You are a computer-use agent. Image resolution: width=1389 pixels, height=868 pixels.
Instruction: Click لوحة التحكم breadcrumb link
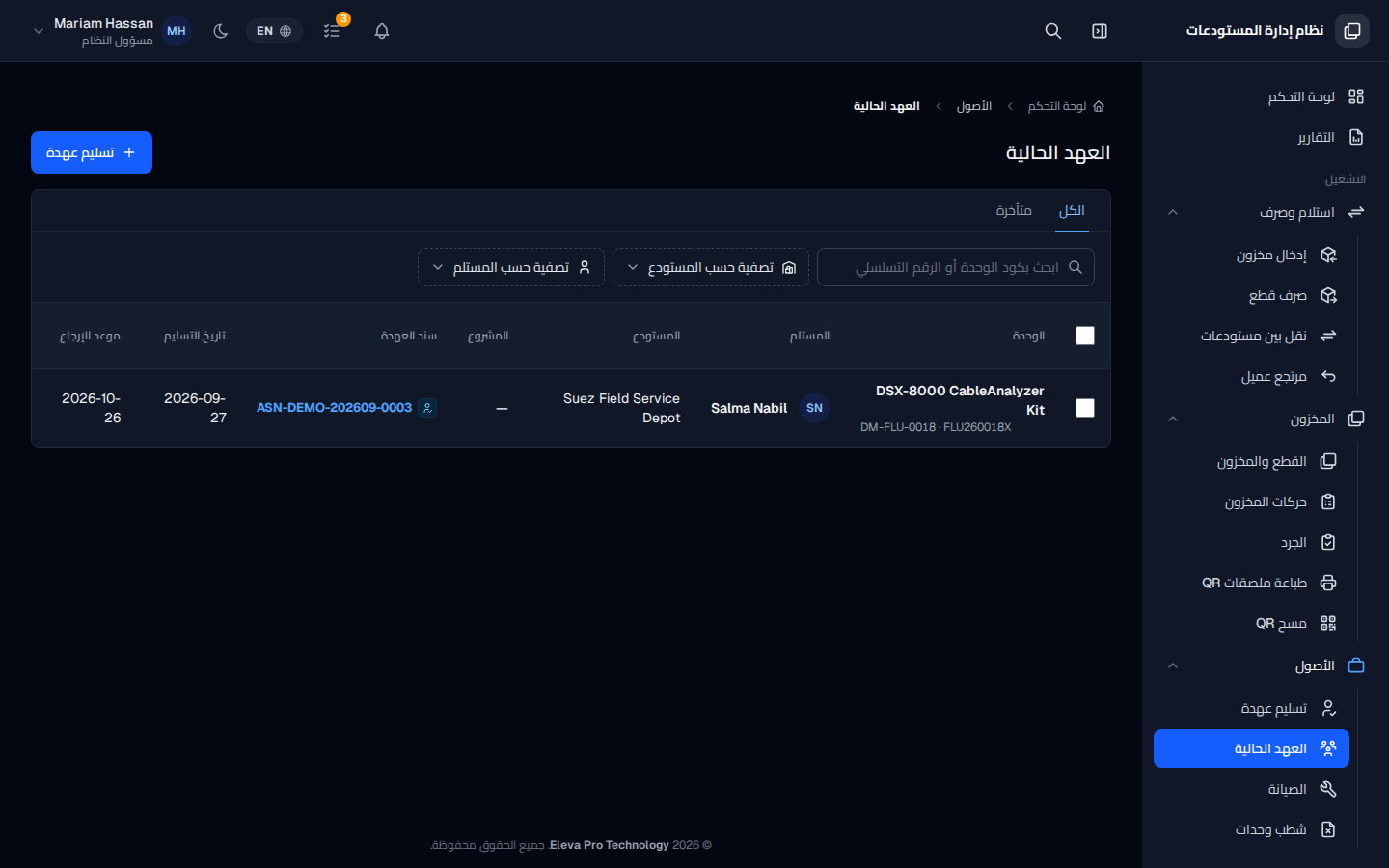coord(1066,106)
